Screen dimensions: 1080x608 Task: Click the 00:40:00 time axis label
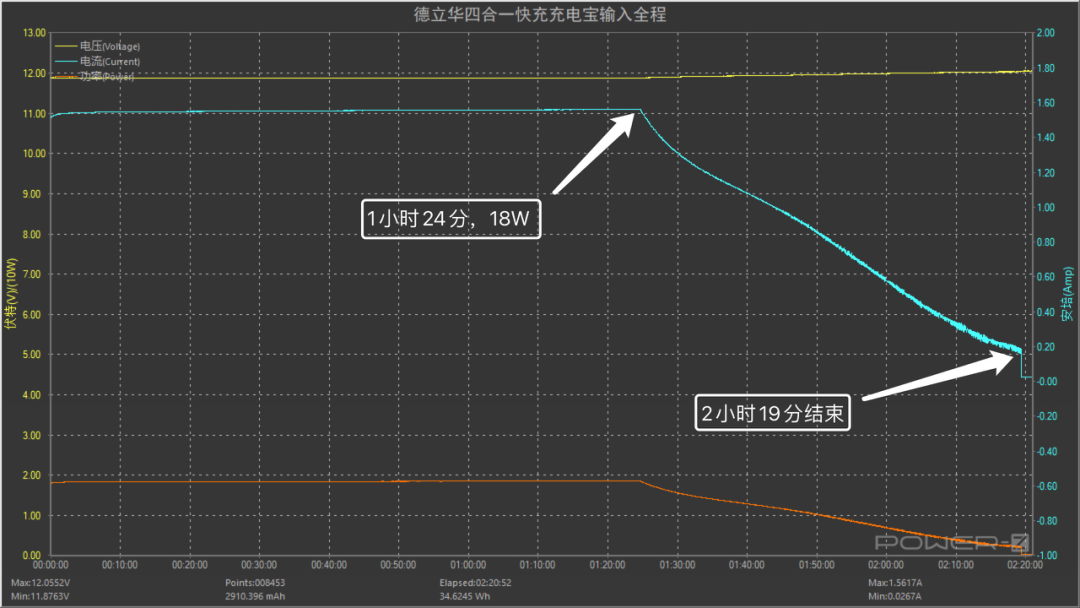coord(329,565)
